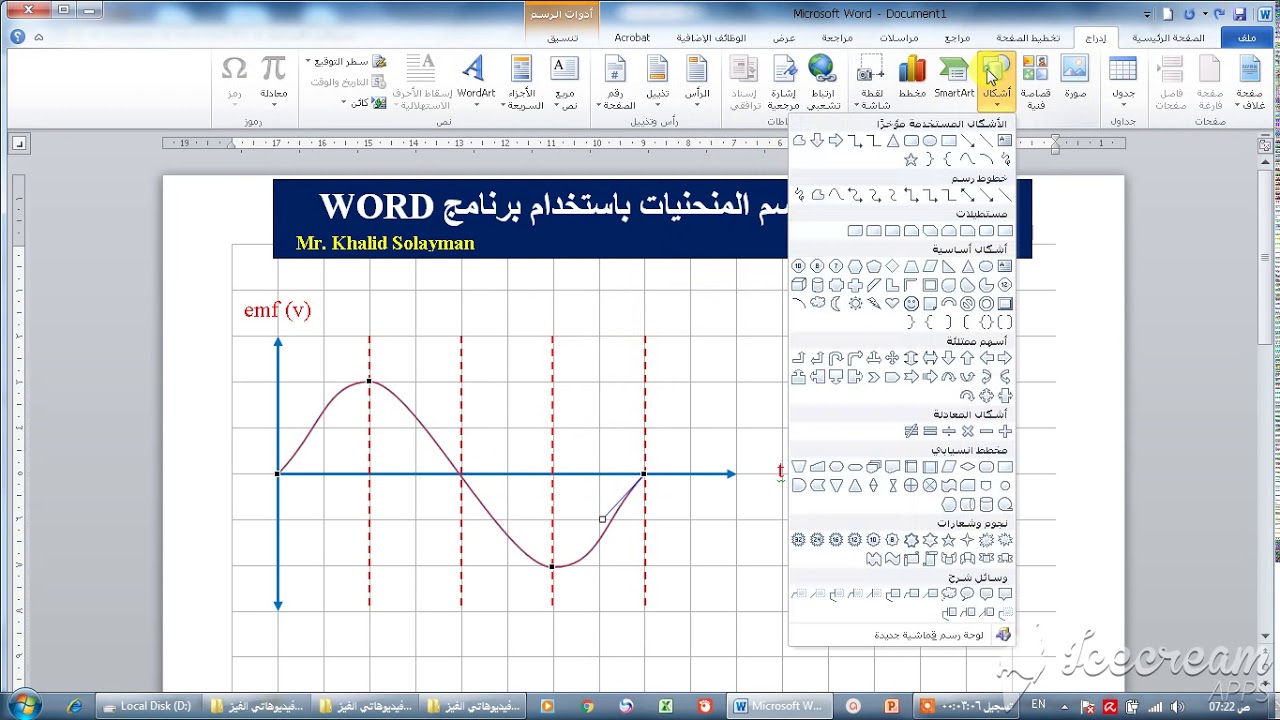The height and width of the screenshot is (720, 1280).
Task: Pick the multiply equation shape
Action: [967, 431]
